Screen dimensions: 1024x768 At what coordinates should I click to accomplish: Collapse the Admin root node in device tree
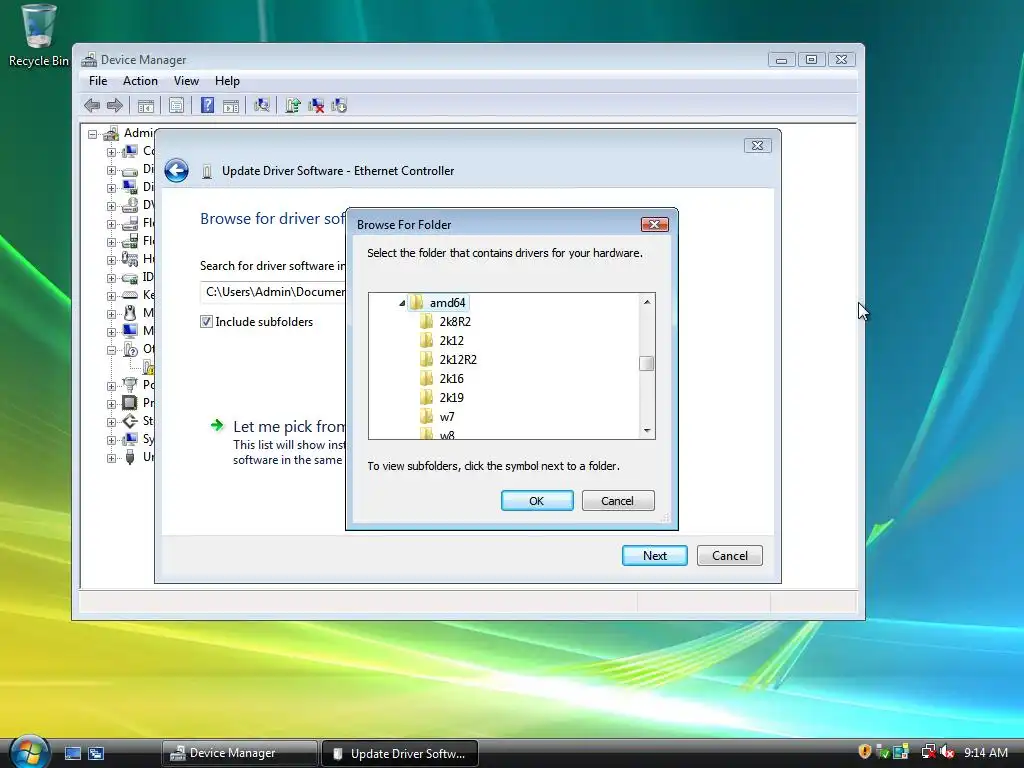[x=93, y=134]
